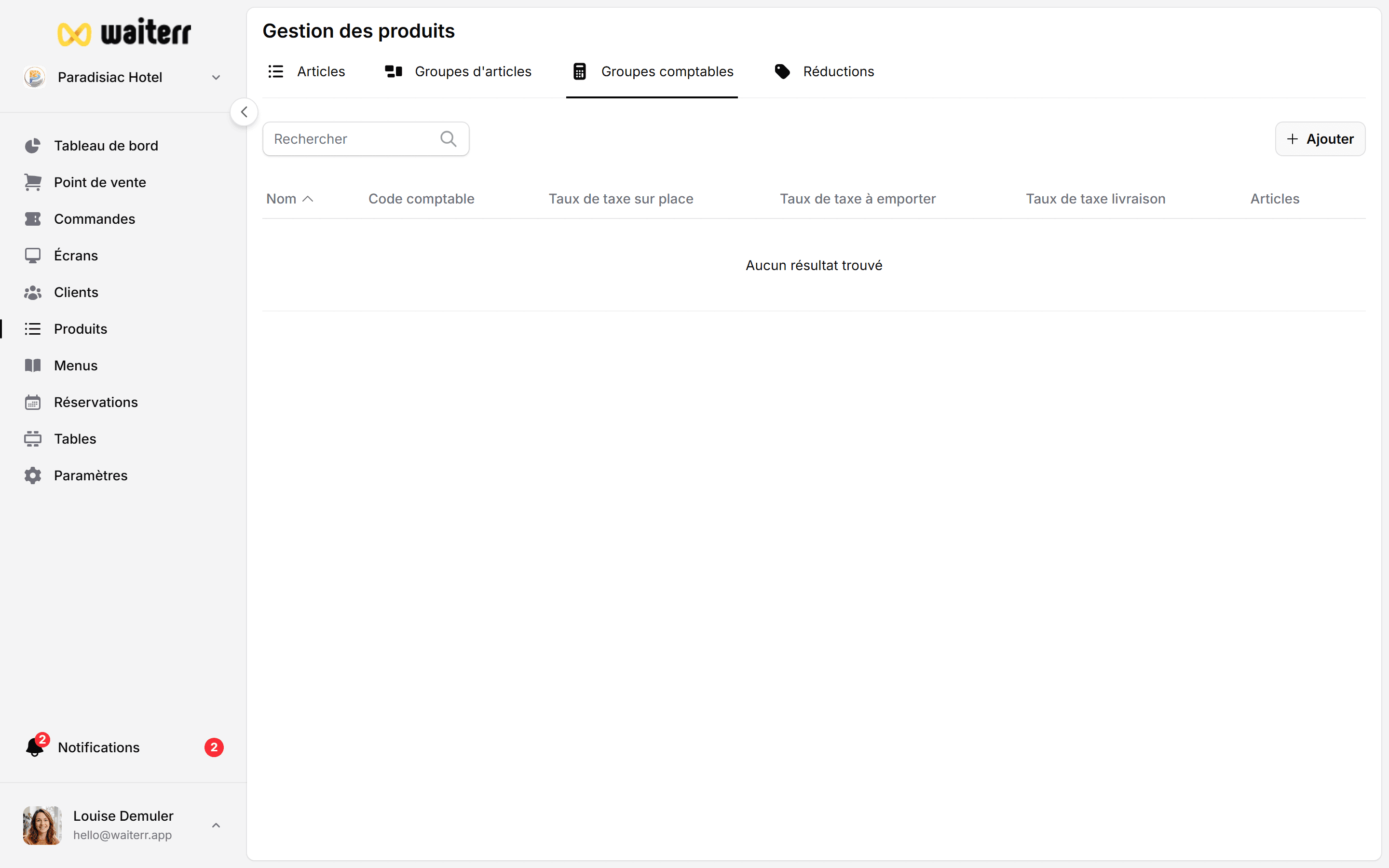Click the Réductions tag icon
The height and width of the screenshot is (868, 1389).
pos(782,72)
